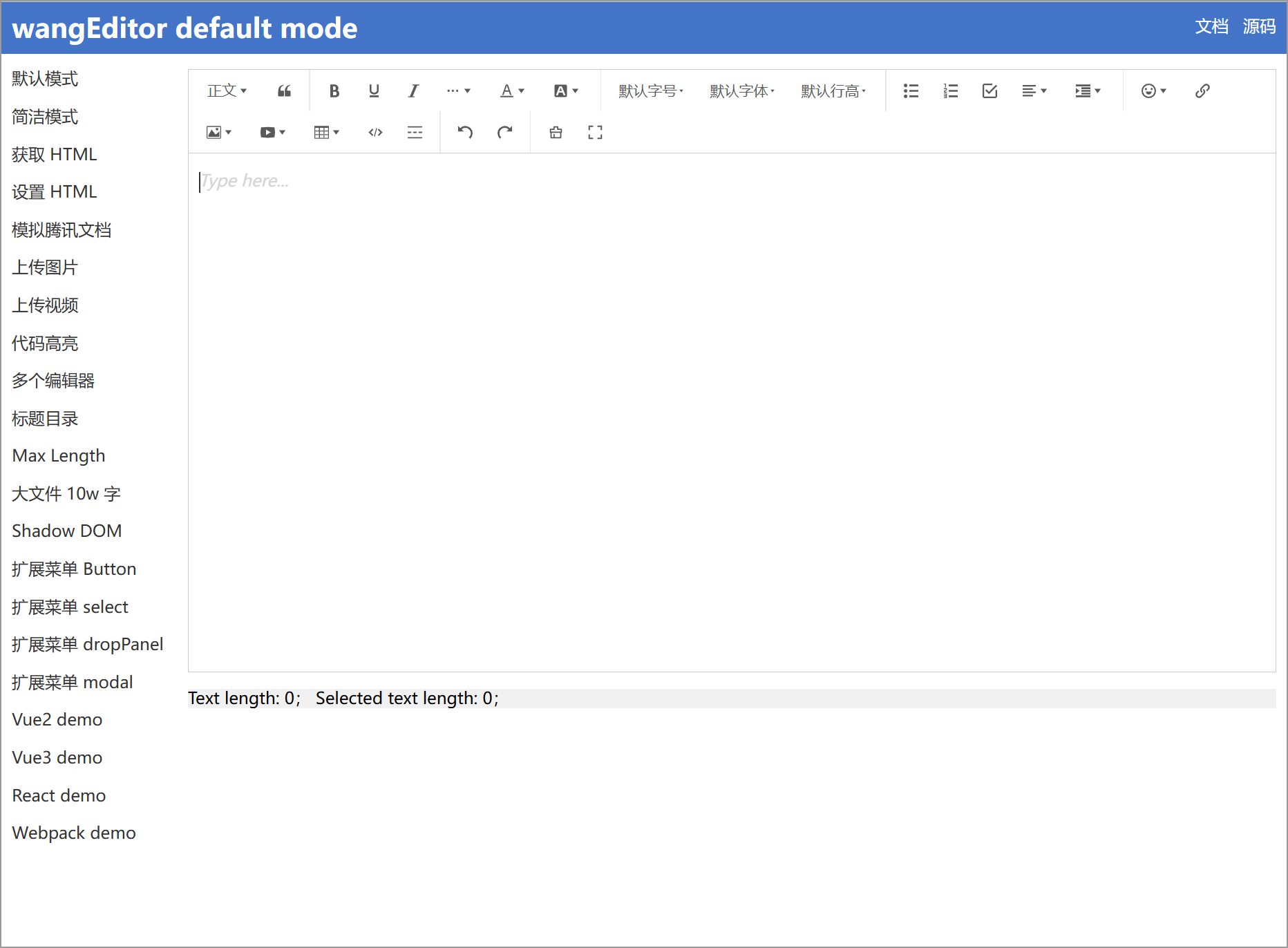Open the text alignment menu
This screenshot has width=1288, height=948.
pyautogui.click(x=1034, y=91)
